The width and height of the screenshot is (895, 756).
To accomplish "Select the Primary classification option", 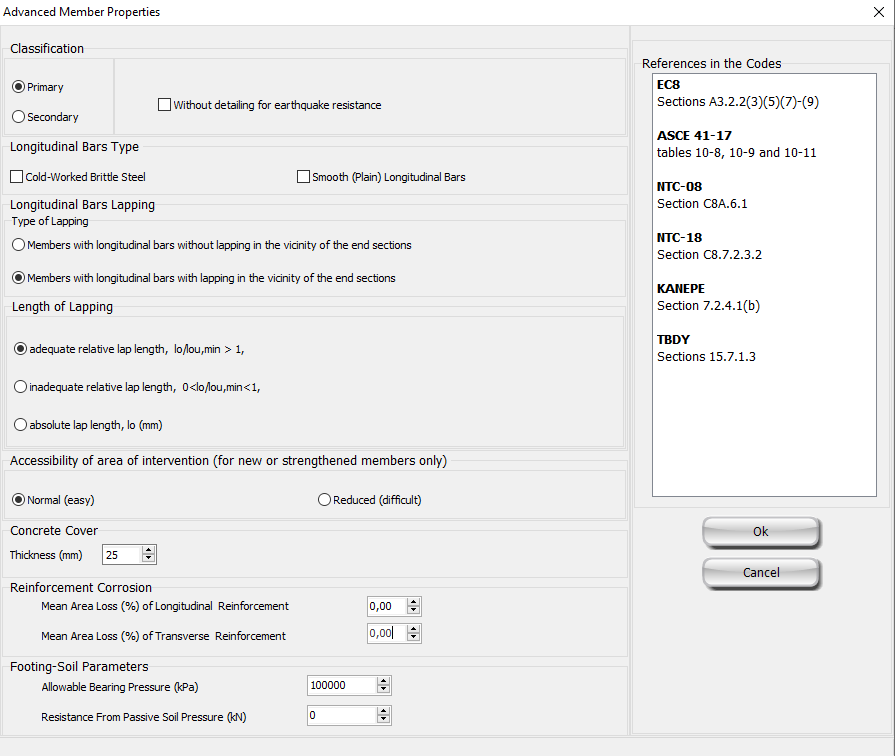I will 18,87.
